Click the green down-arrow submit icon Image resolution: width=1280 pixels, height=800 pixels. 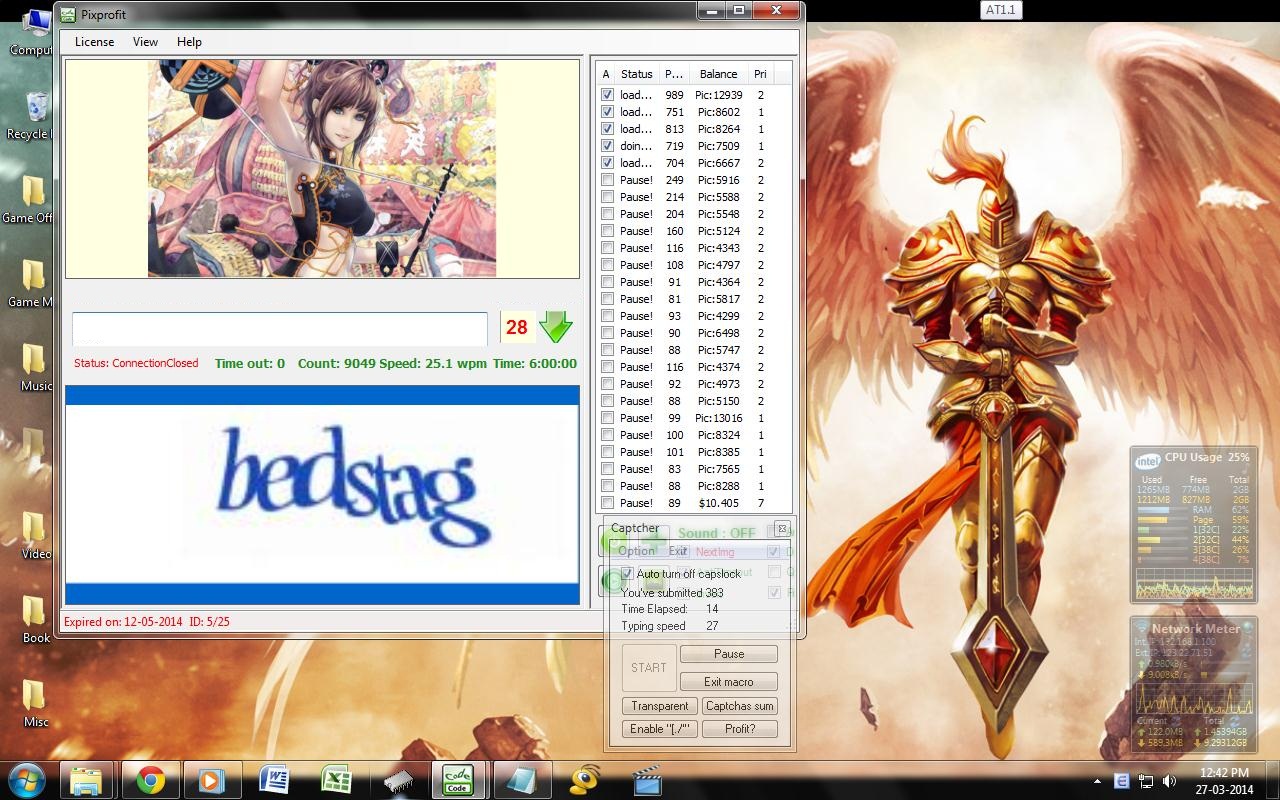tap(555, 327)
